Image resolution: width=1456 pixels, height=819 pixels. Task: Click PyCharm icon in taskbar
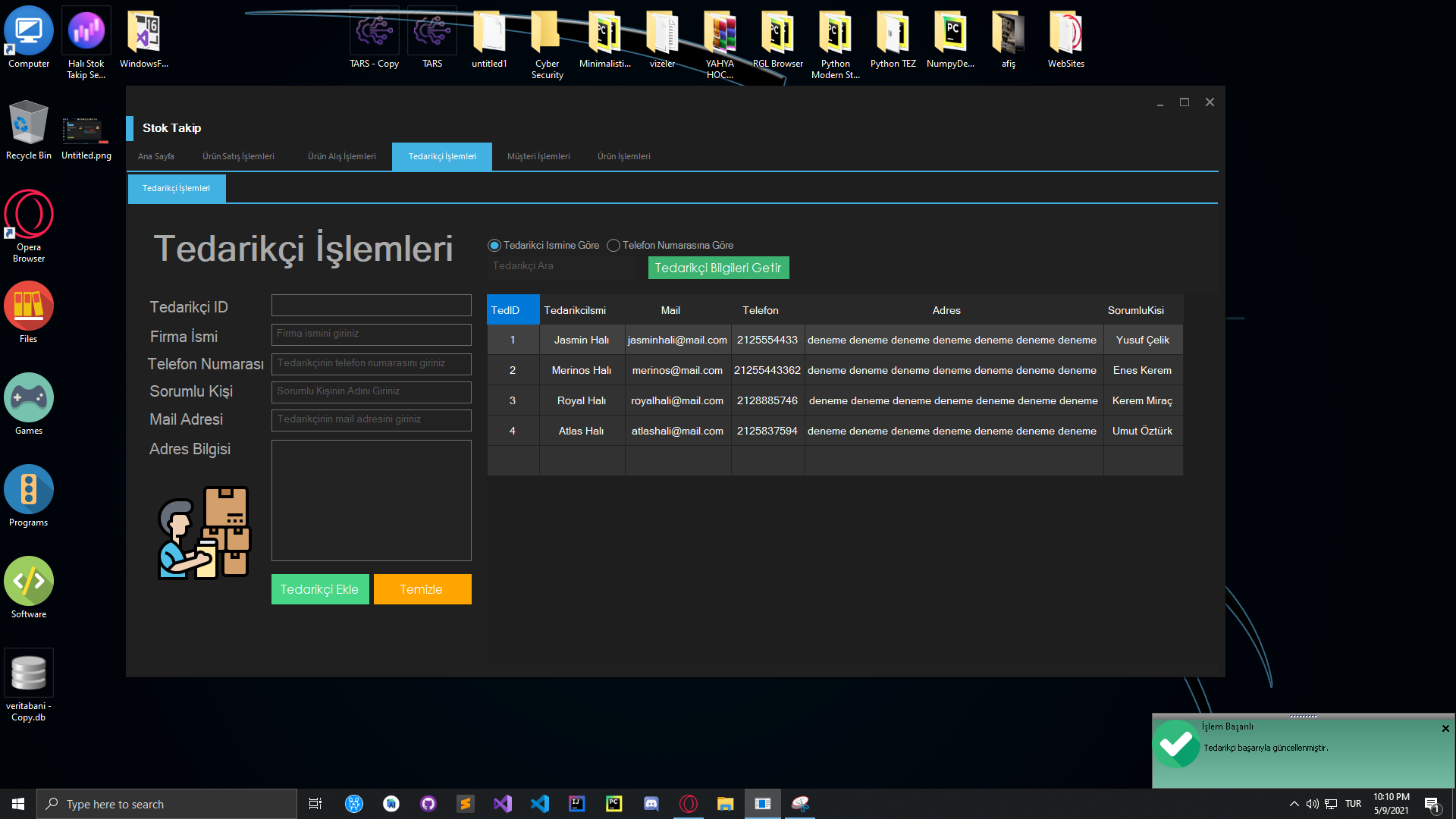point(613,804)
